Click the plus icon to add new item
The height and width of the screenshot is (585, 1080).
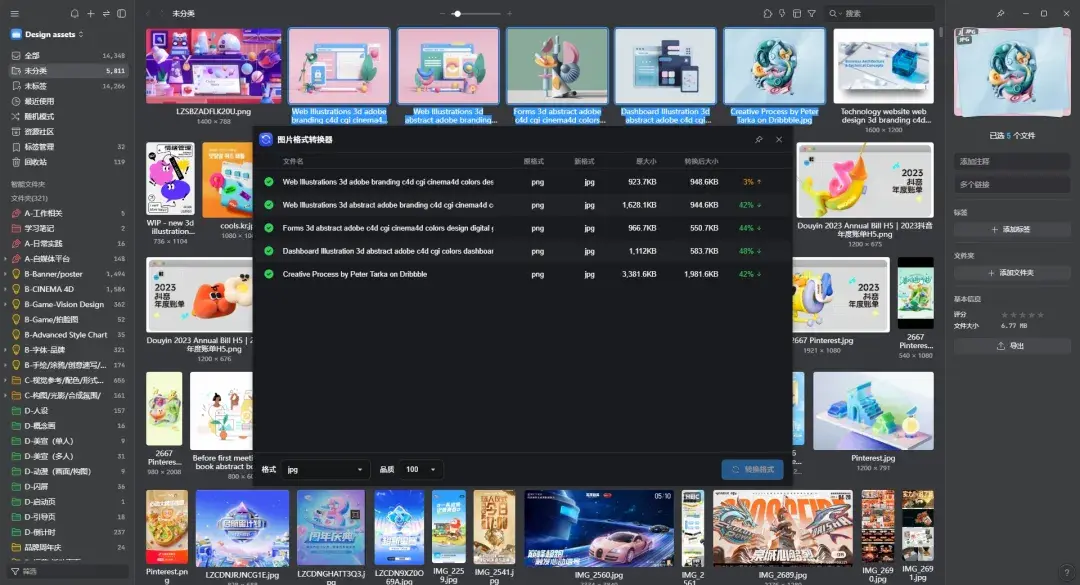(x=90, y=14)
